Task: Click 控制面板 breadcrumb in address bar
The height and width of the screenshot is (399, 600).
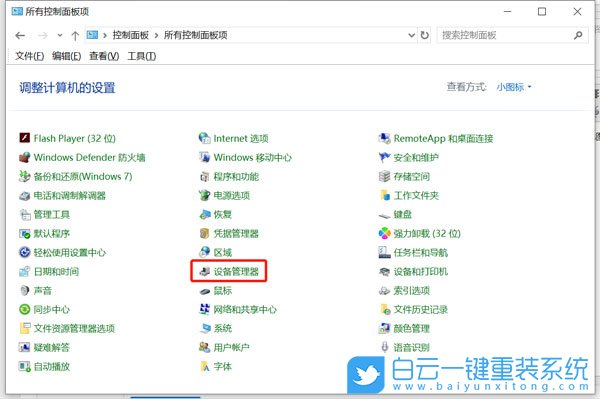Action: point(130,35)
